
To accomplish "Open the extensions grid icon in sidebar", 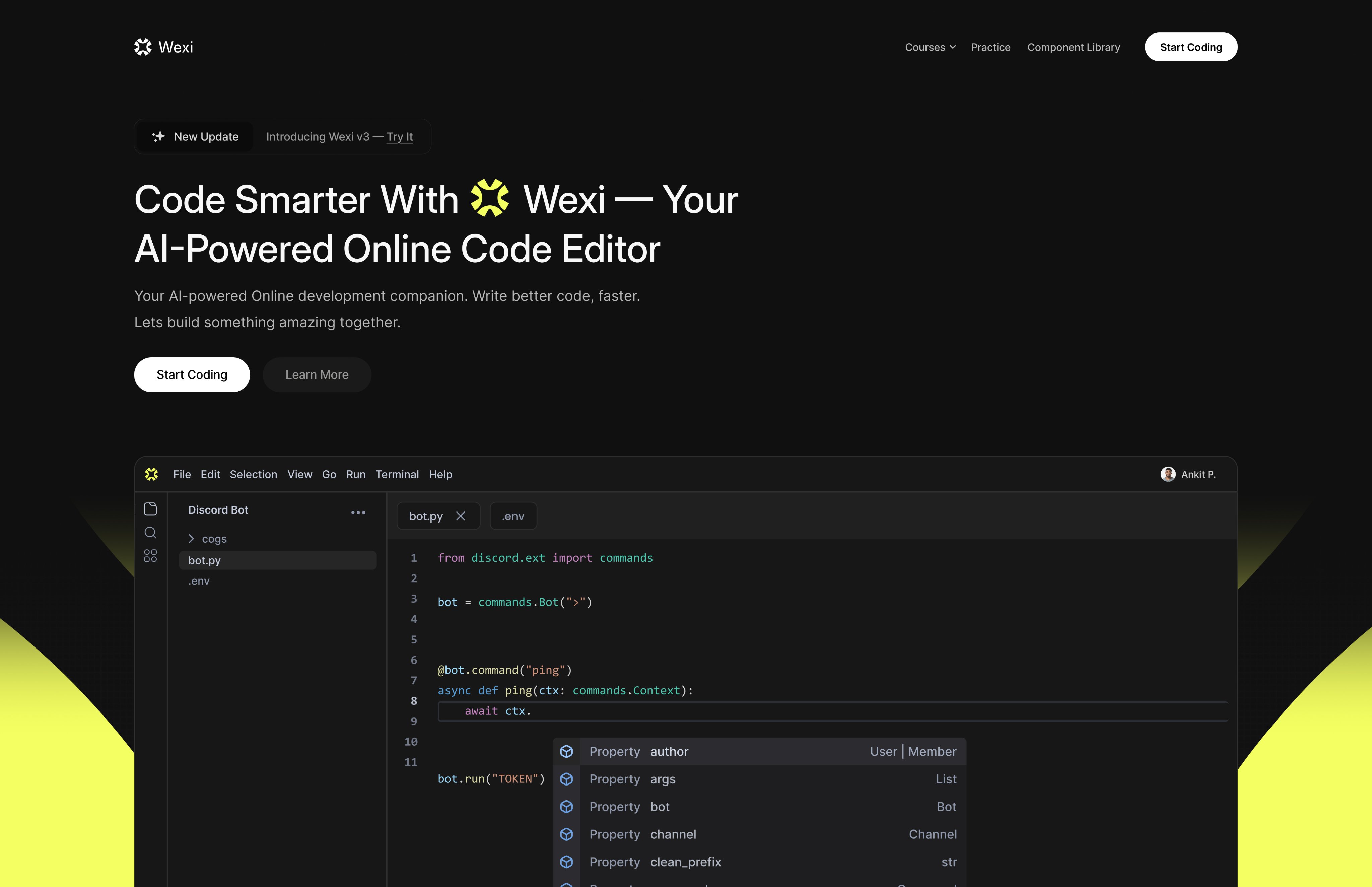I will coord(150,556).
